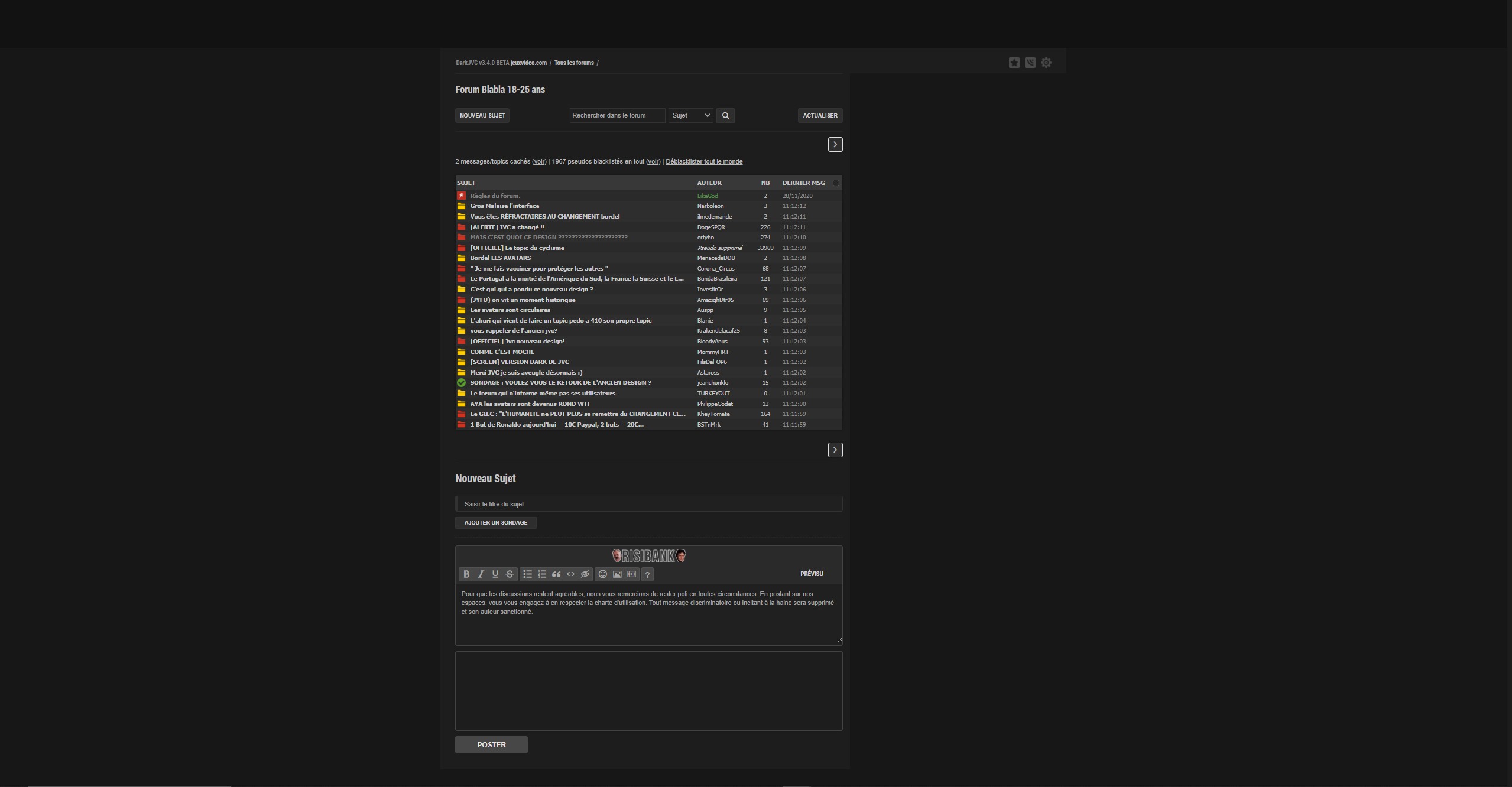This screenshot has height=787, width=1512.
Task: Click voir link for blacklisted pseudos
Action: tap(653, 161)
